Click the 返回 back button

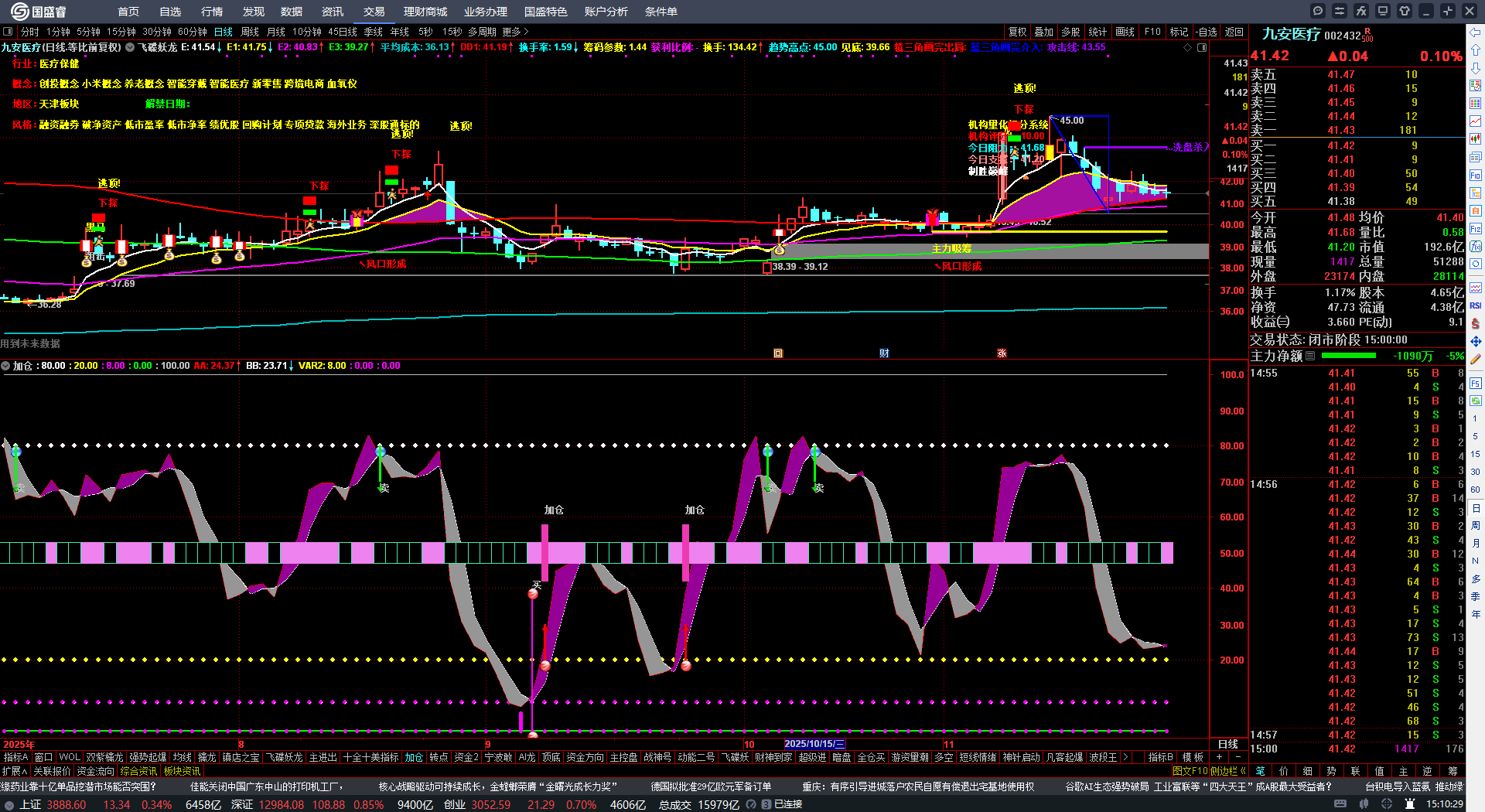(1234, 32)
